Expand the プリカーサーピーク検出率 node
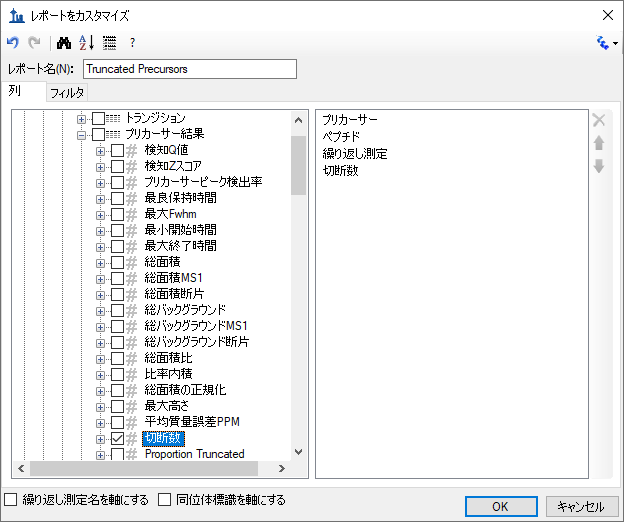Viewport: 624px width, 522px height. pos(100,183)
